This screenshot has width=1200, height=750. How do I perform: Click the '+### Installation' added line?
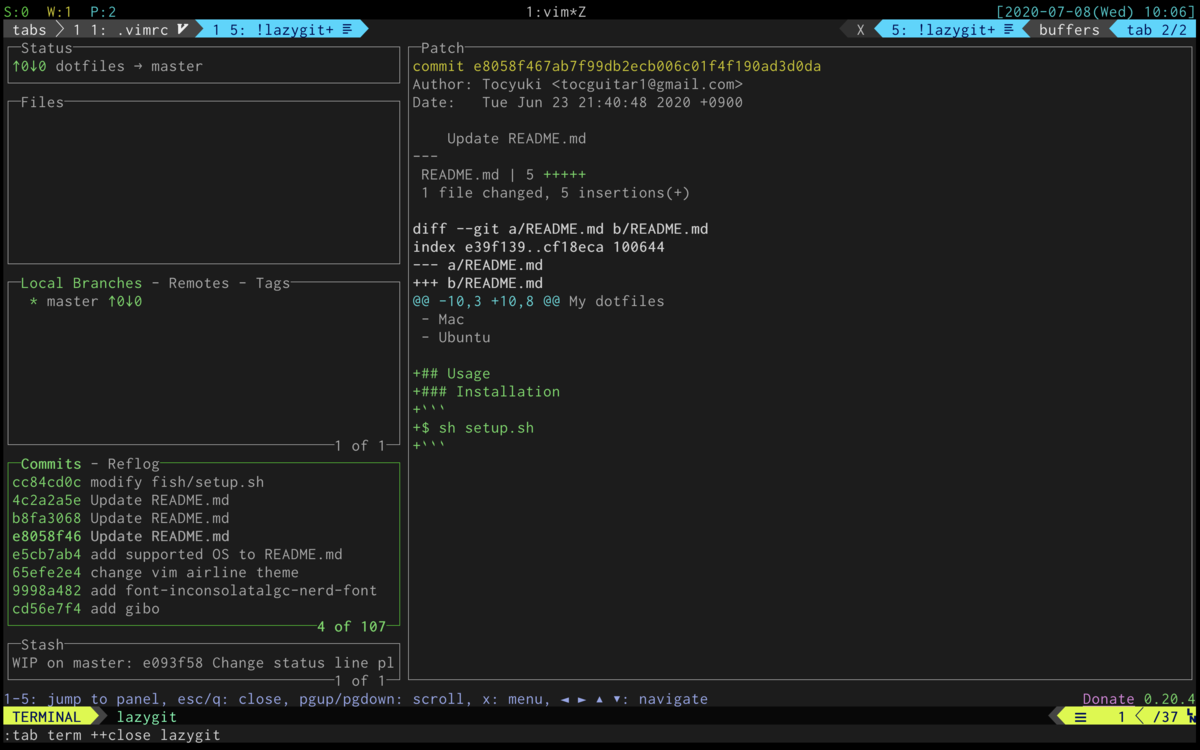pyautogui.click(x=486, y=391)
